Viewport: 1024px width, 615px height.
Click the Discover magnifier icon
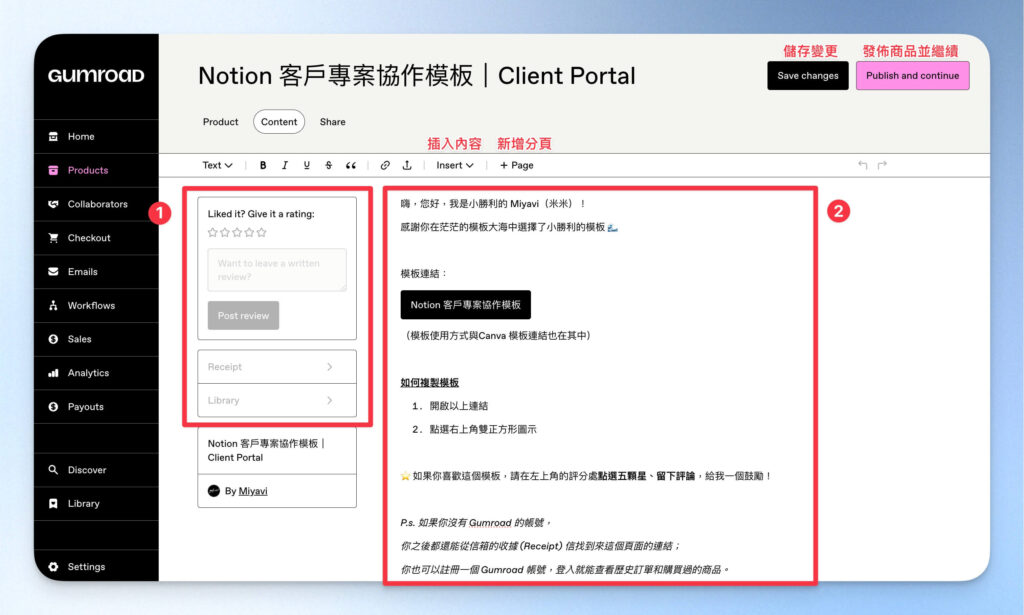click(x=54, y=470)
